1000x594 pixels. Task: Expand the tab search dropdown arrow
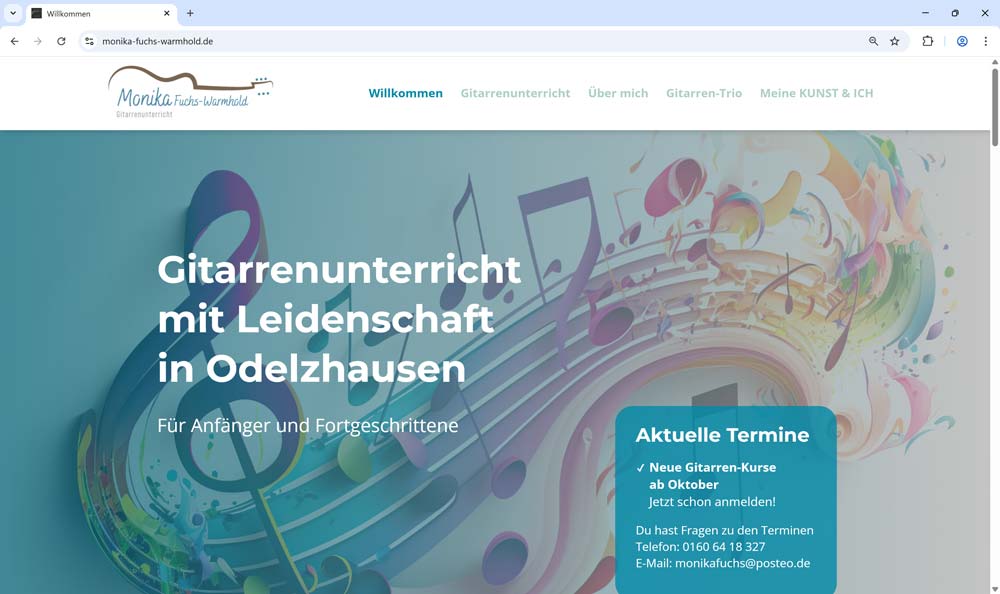point(13,13)
